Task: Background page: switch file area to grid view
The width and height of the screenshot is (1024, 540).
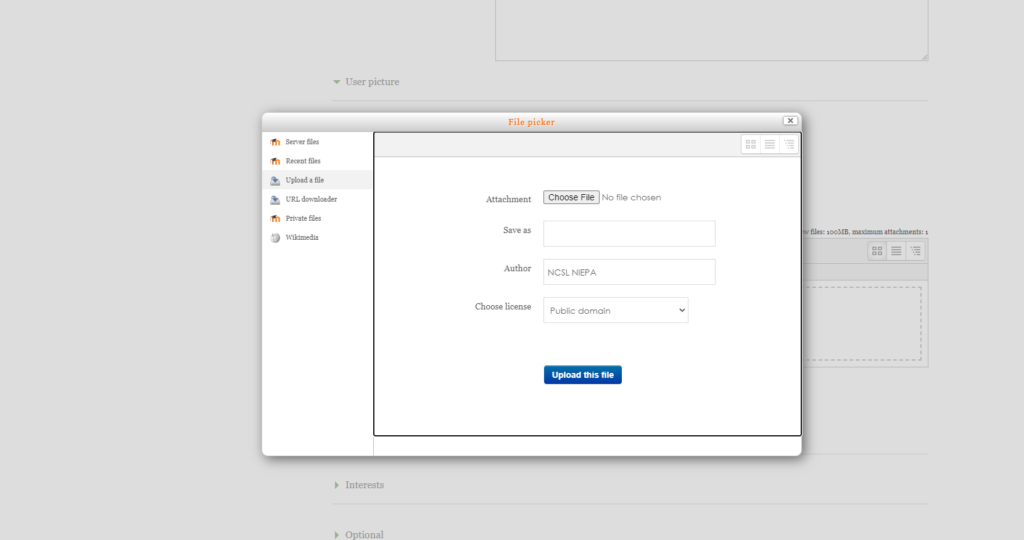Action: [x=877, y=251]
